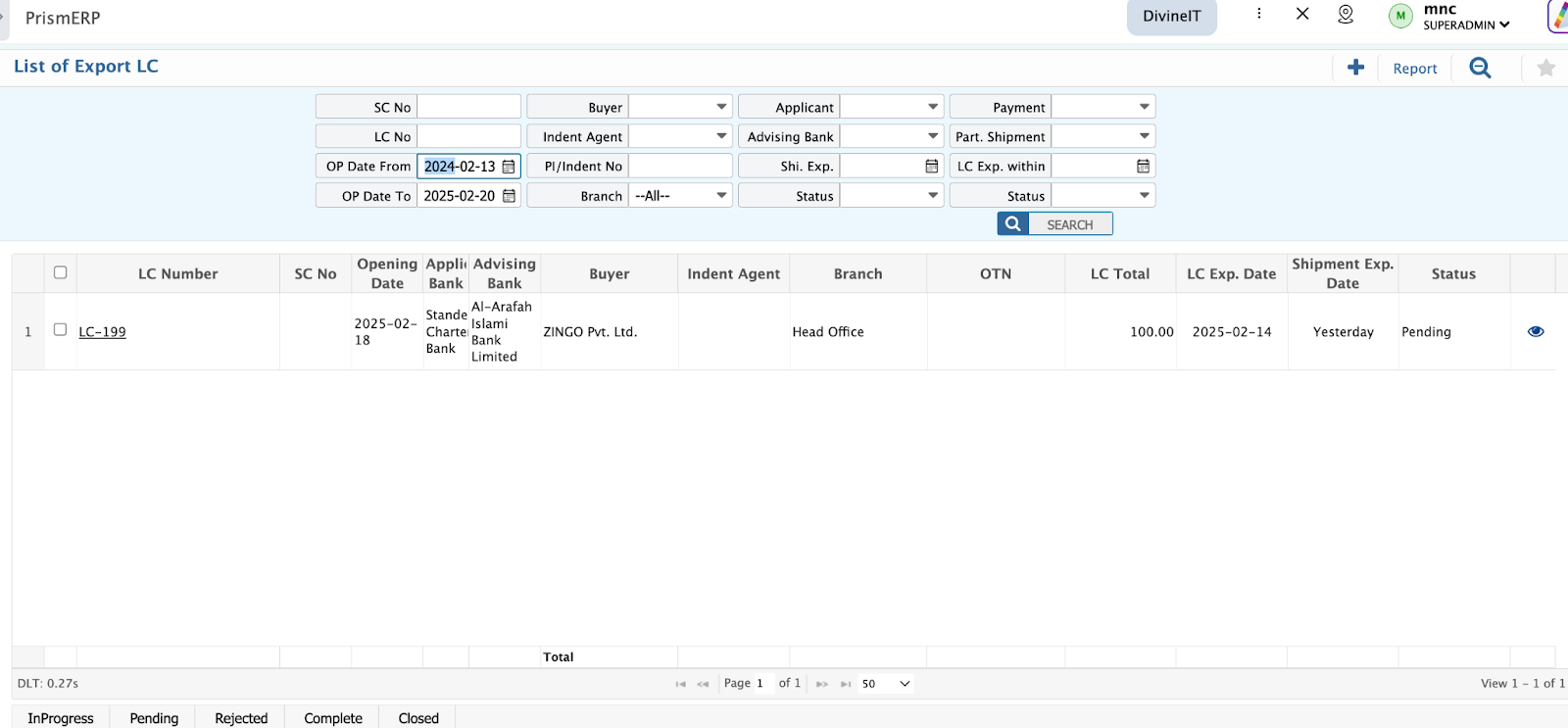
Task: Click the LC No input field
Action: click(469, 136)
